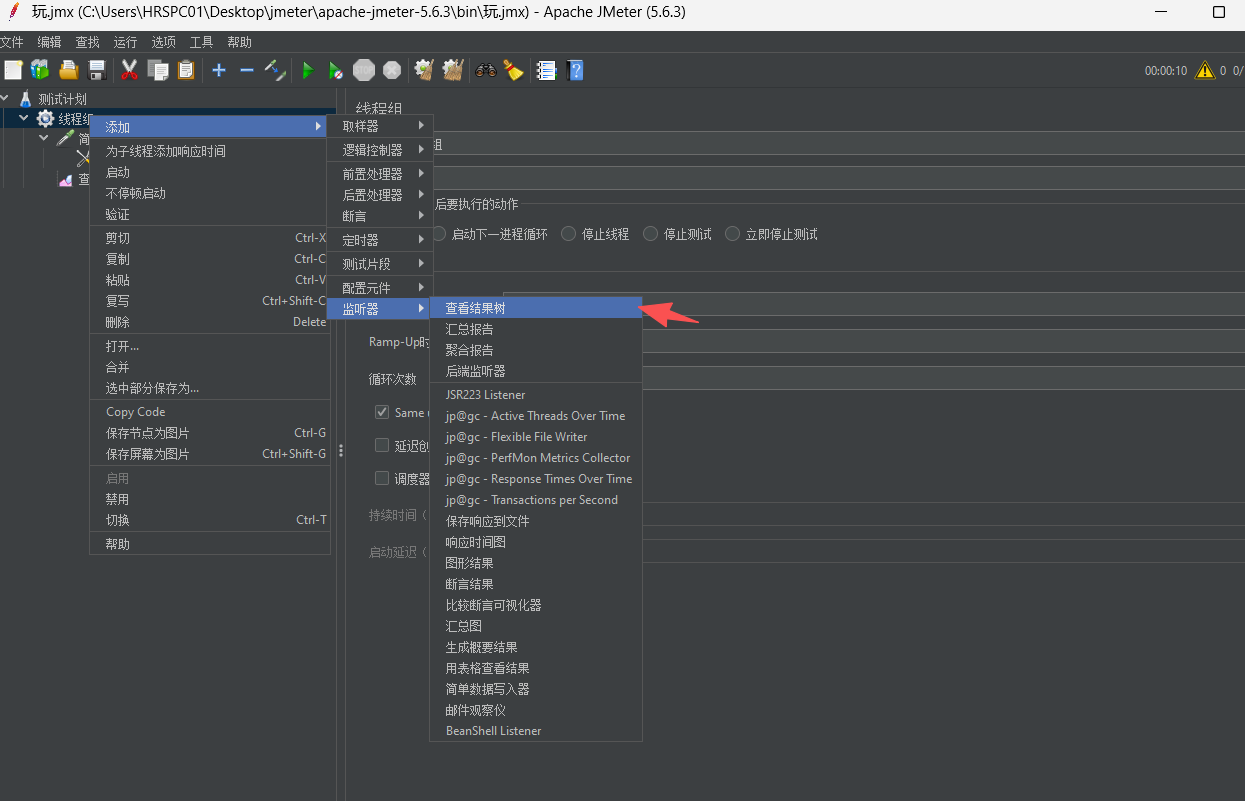Screen dimensions: 1245x801
Task: Toggle the Same user checkbox
Action: 382,412
